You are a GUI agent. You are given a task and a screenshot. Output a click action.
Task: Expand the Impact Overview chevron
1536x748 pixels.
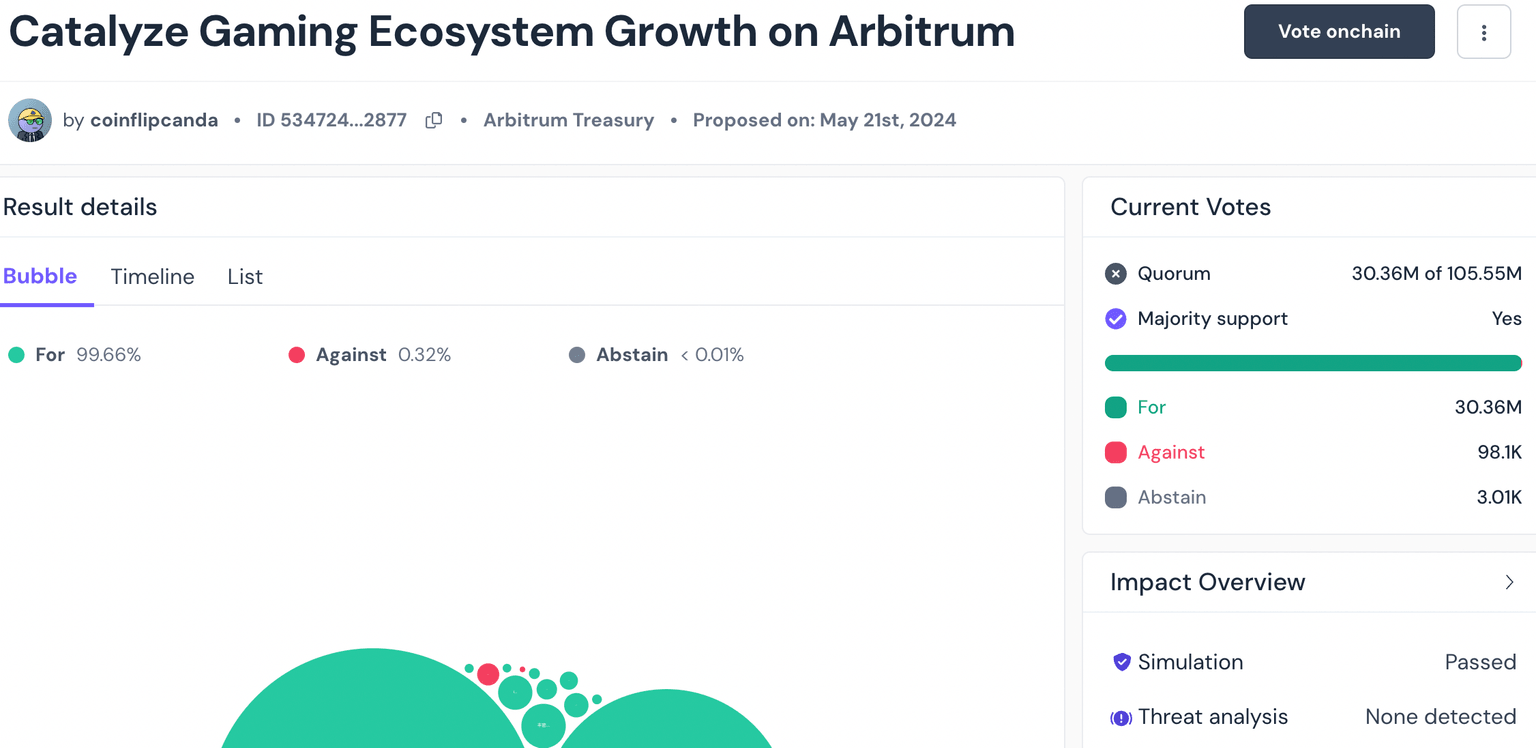(1509, 582)
